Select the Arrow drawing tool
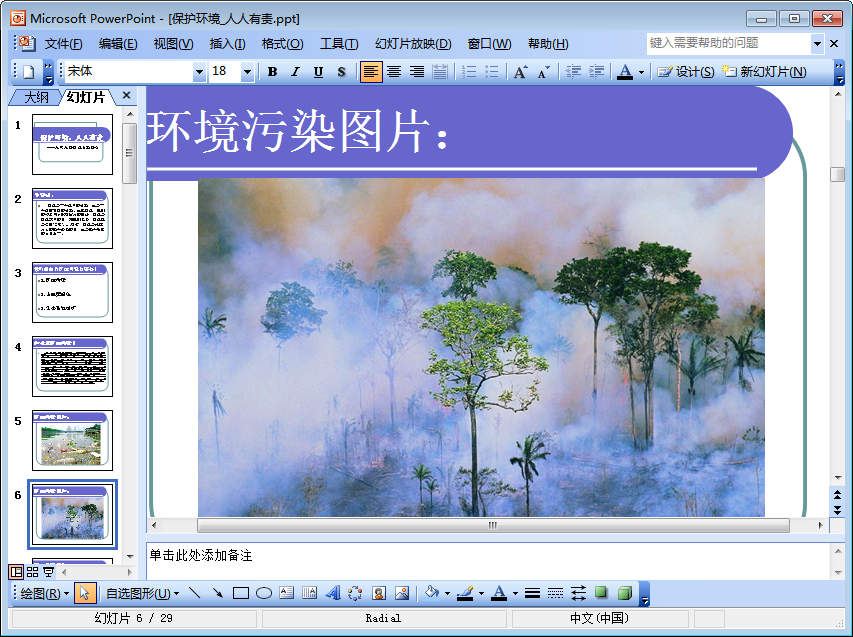Image resolution: width=853 pixels, height=637 pixels. 218,593
